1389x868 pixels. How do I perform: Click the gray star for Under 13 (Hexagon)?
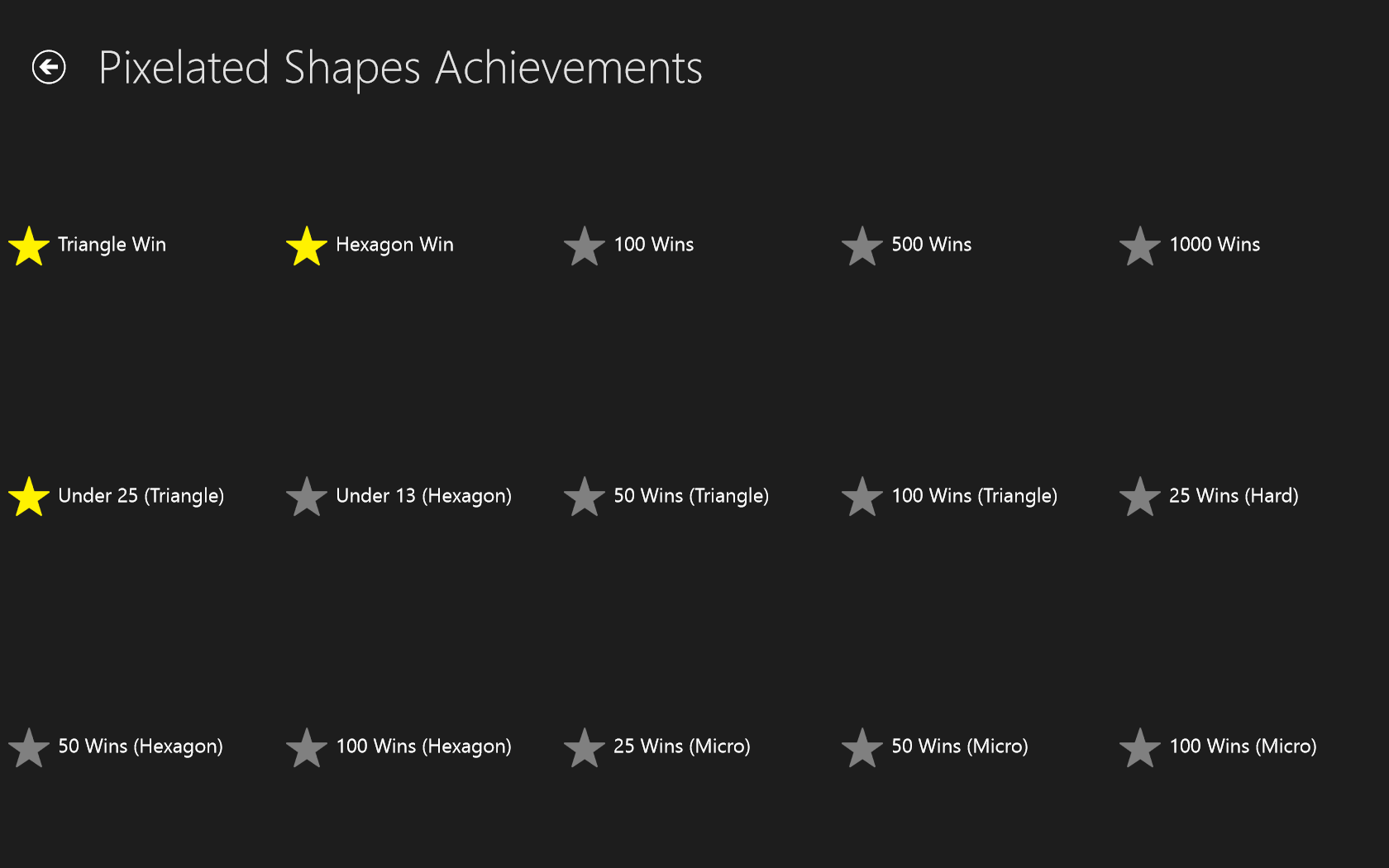tap(307, 497)
